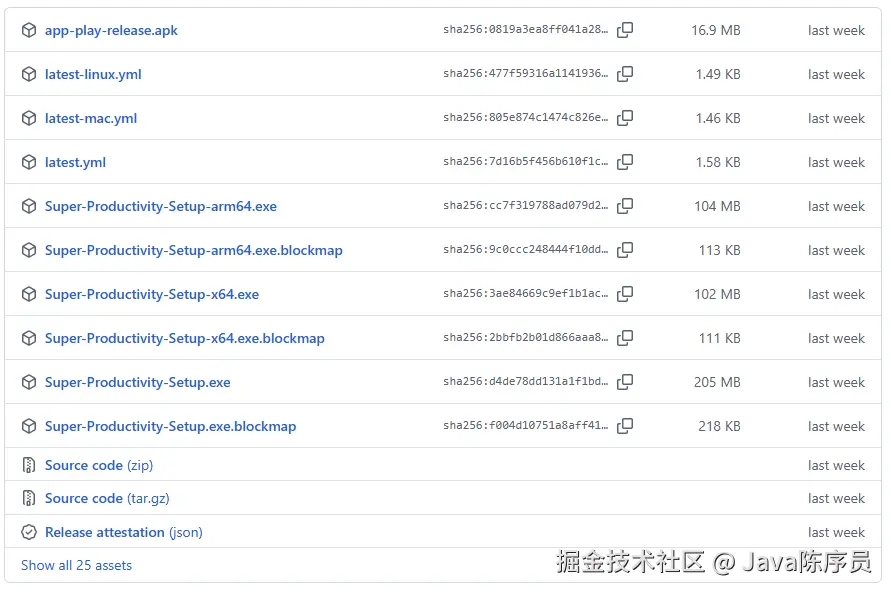This screenshot has width=891, height=594.
Task: Copy sha256 hash for latest.yml
Action: [625, 162]
